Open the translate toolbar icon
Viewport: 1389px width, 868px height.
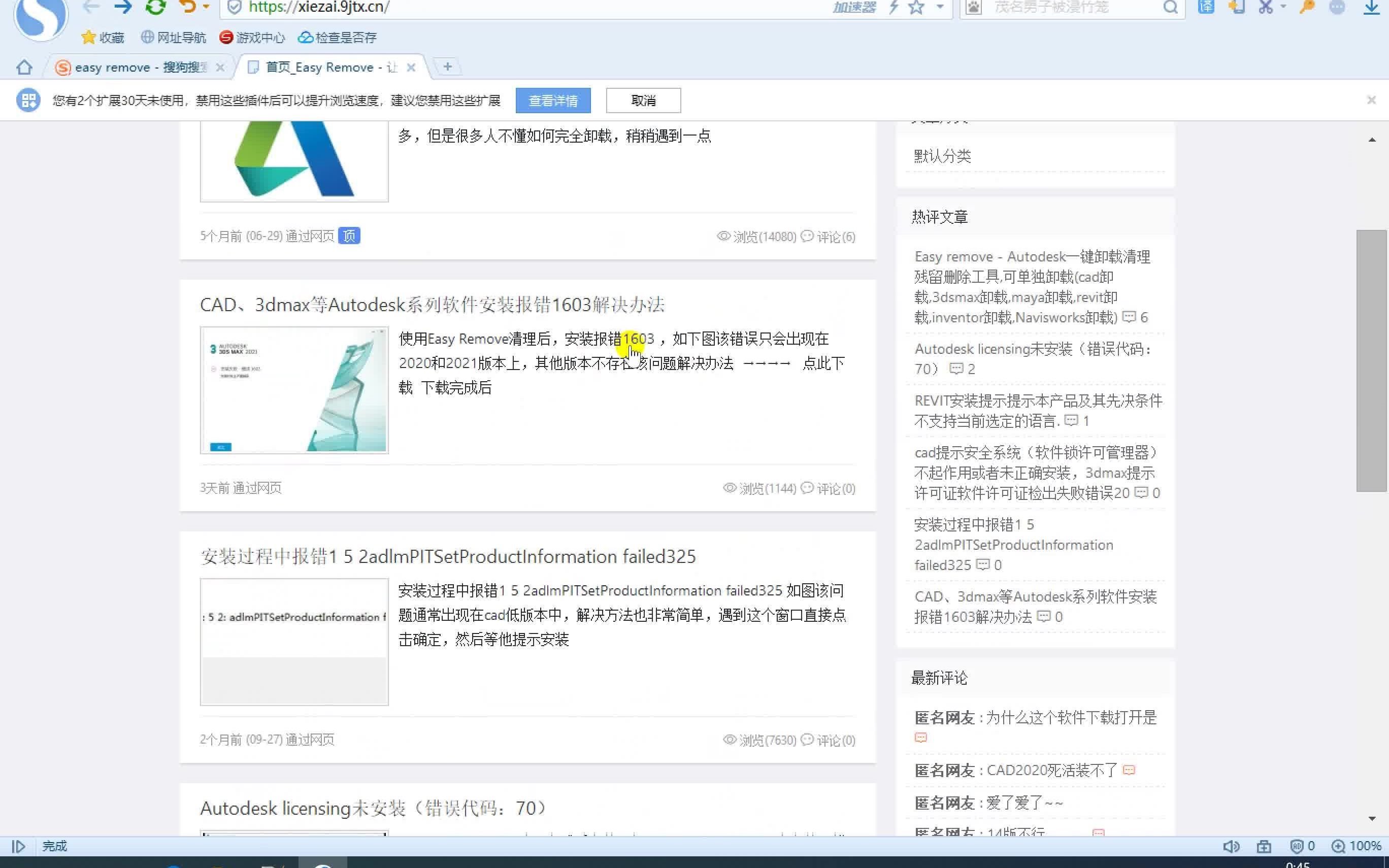[x=1206, y=7]
